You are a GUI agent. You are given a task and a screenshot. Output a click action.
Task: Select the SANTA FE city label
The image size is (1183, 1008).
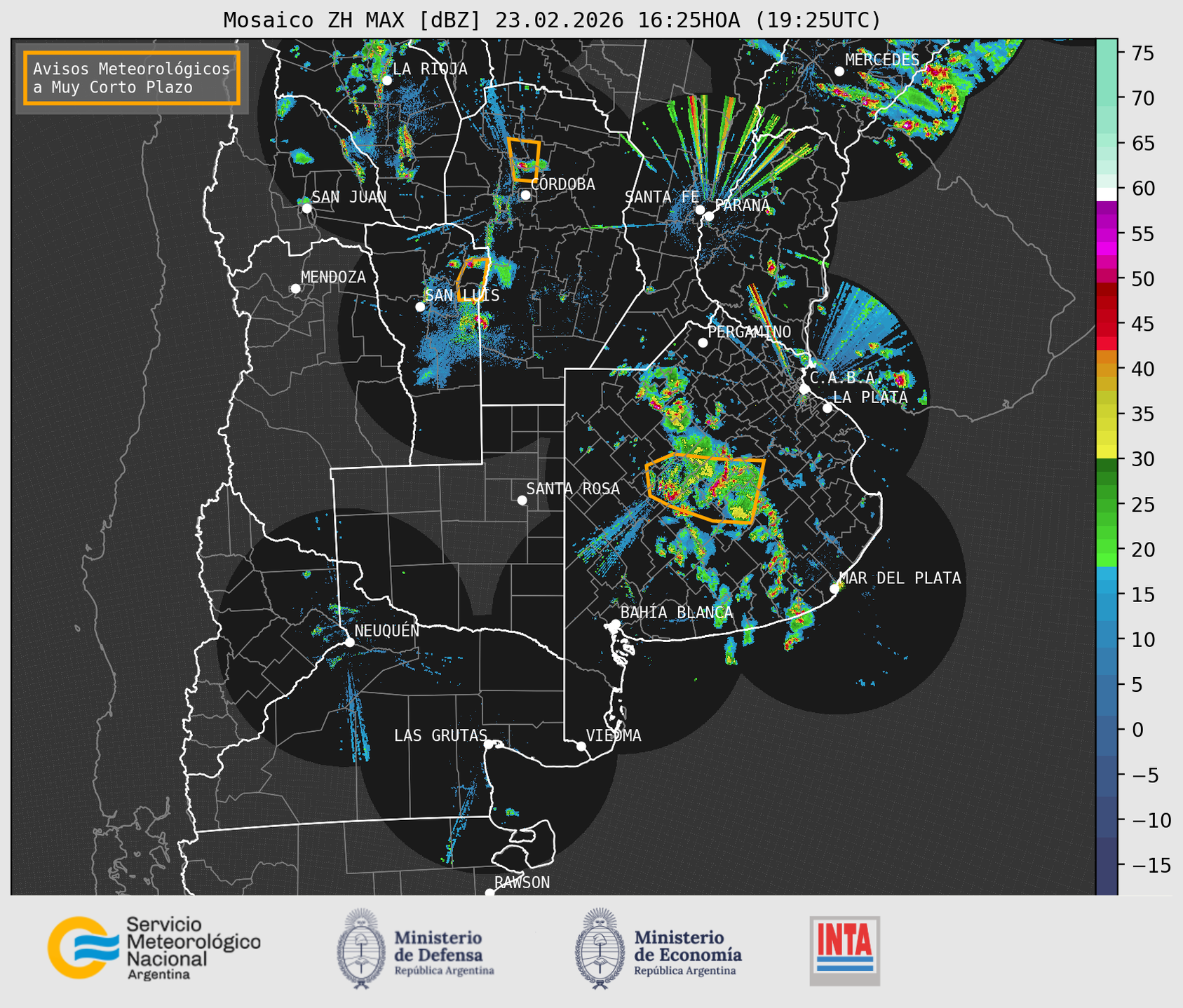[x=662, y=197]
